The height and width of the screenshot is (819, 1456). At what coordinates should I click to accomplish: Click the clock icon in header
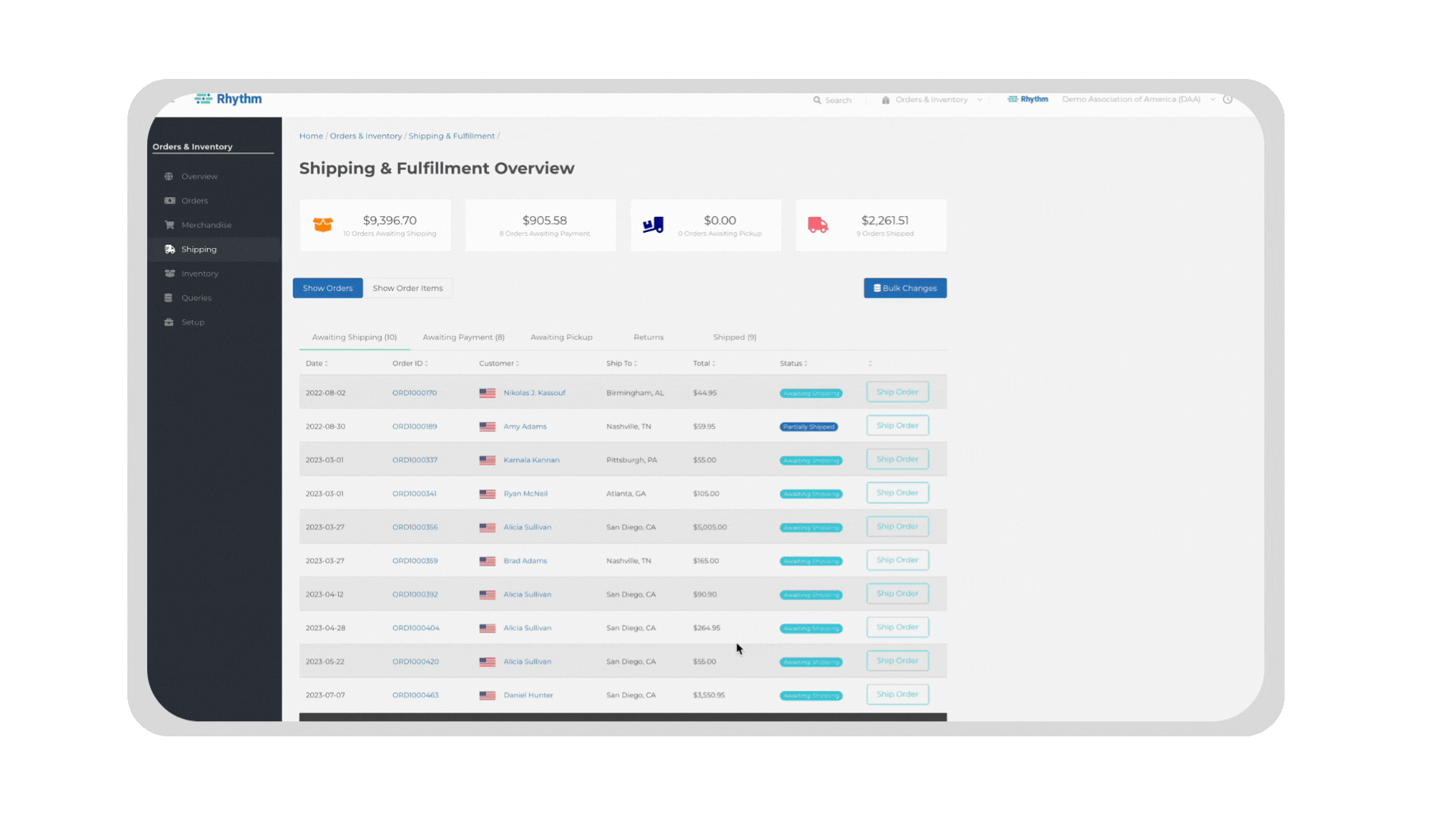coord(1228,99)
